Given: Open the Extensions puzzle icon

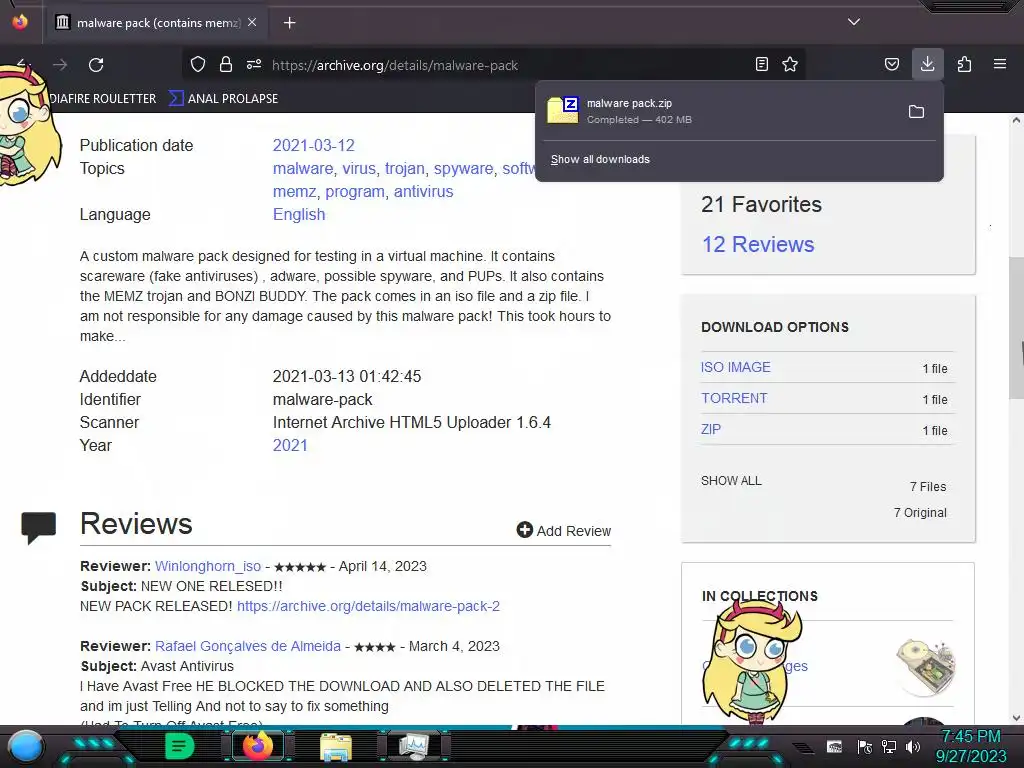Looking at the screenshot, I should [x=964, y=64].
